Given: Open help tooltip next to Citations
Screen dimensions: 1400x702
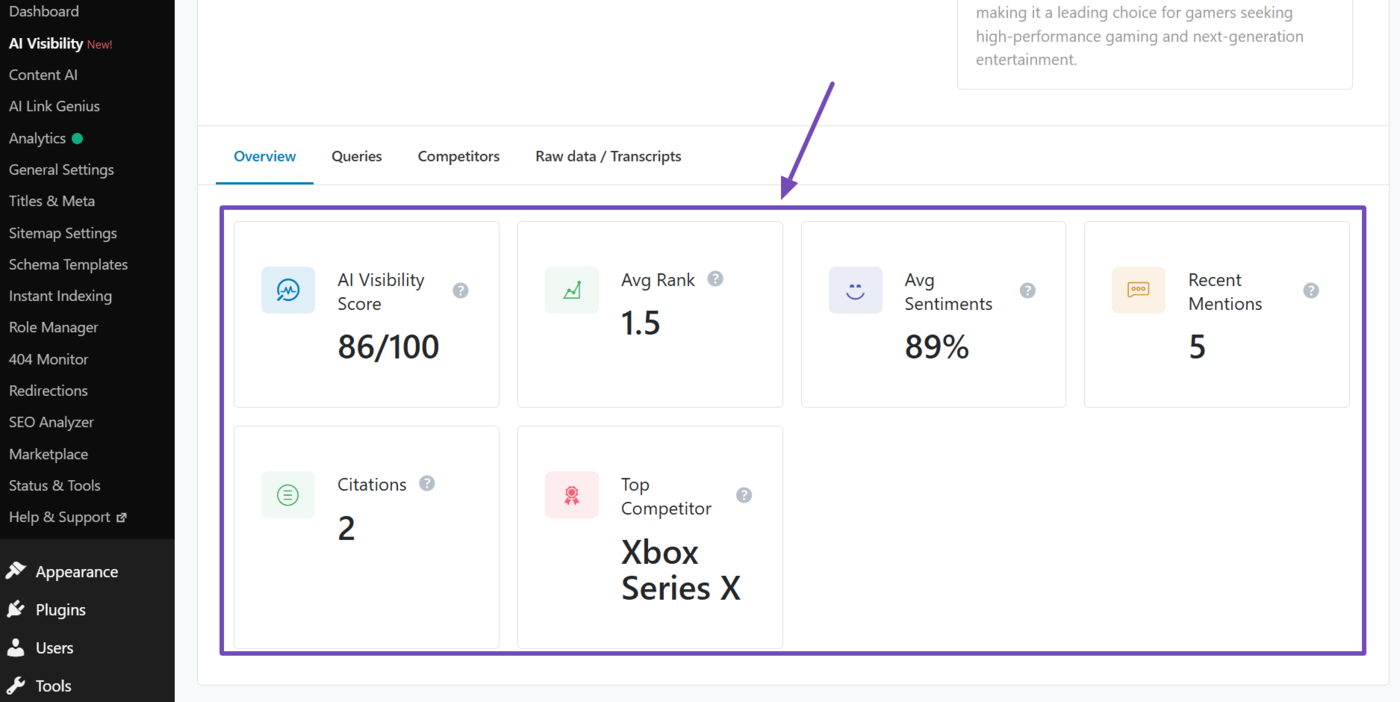Looking at the screenshot, I should (x=427, y=484).
